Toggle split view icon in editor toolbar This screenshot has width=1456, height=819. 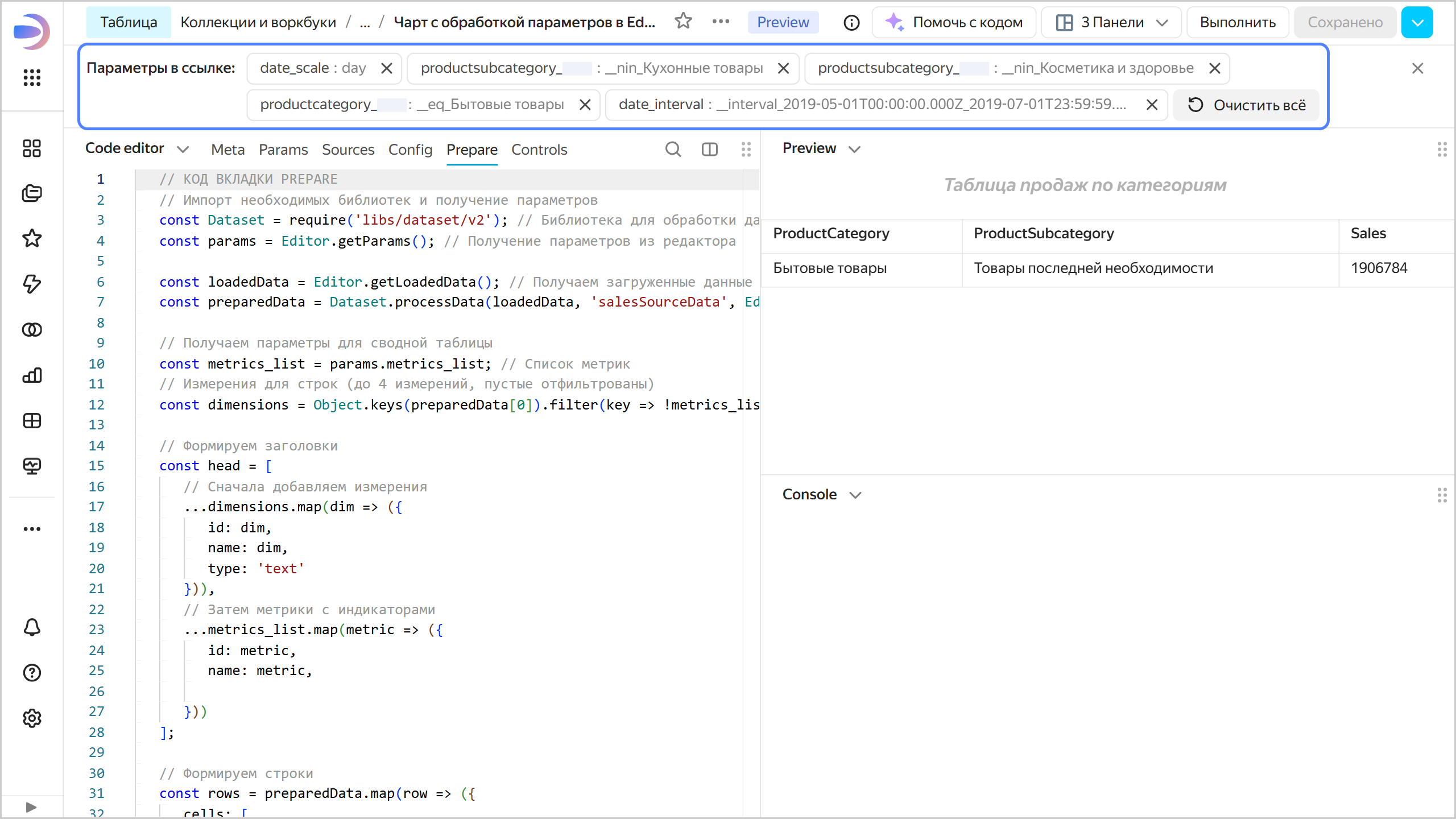(709, 150)
